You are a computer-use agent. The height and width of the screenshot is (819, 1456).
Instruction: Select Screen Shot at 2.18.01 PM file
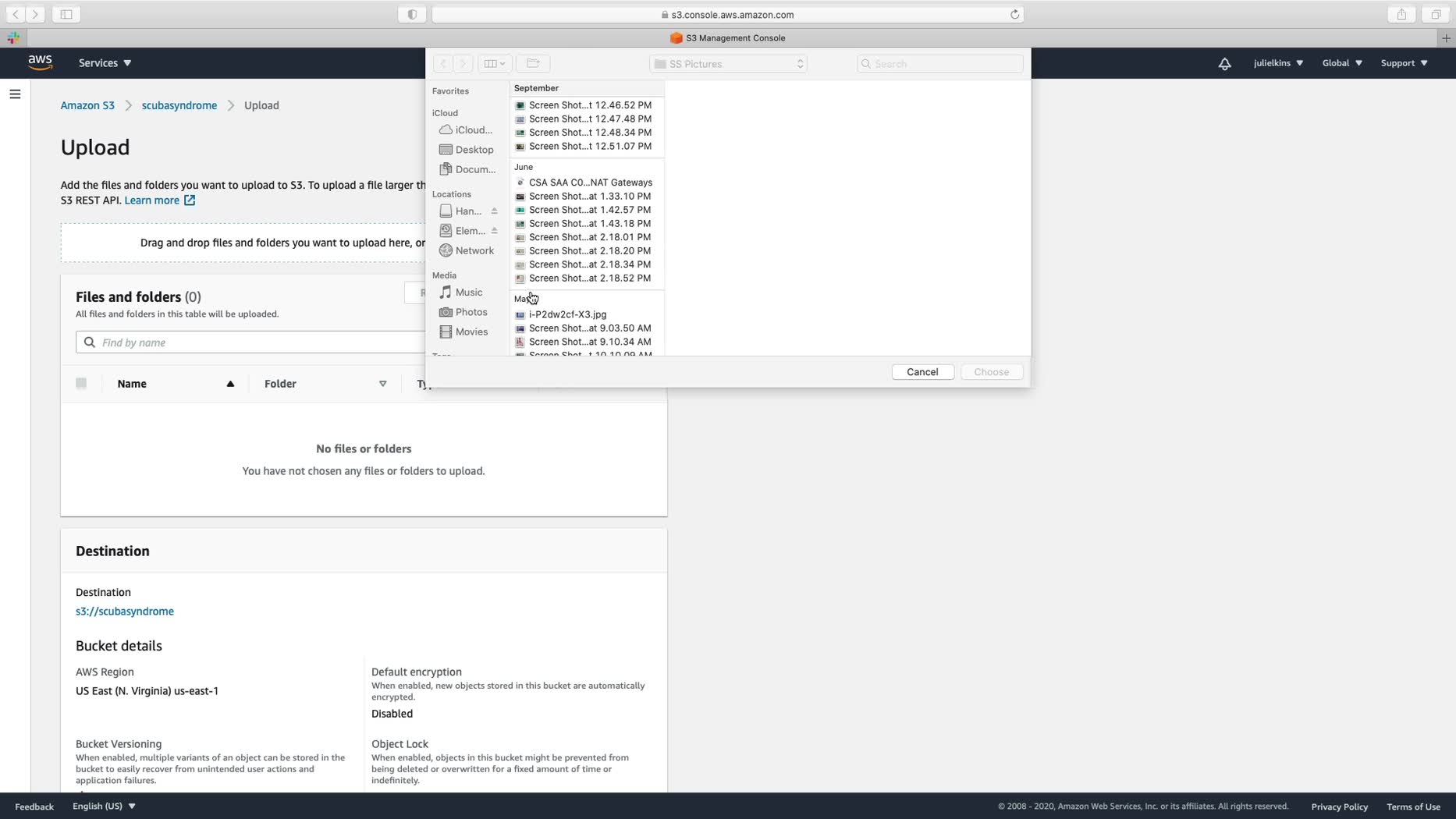click(x=587, y=237)
